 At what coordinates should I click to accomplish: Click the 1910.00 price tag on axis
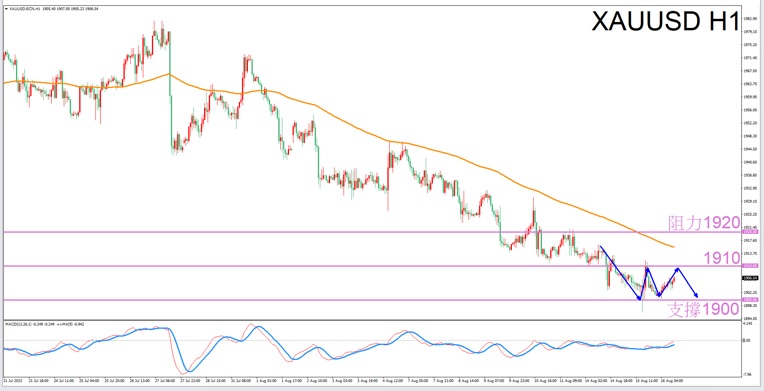pos(749,266)
